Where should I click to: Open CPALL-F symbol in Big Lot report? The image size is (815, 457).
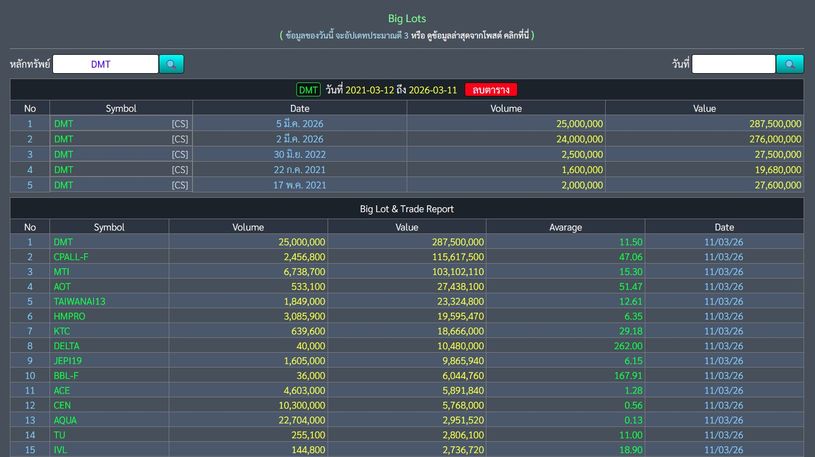pyautogui.click(x=71, y=257)
